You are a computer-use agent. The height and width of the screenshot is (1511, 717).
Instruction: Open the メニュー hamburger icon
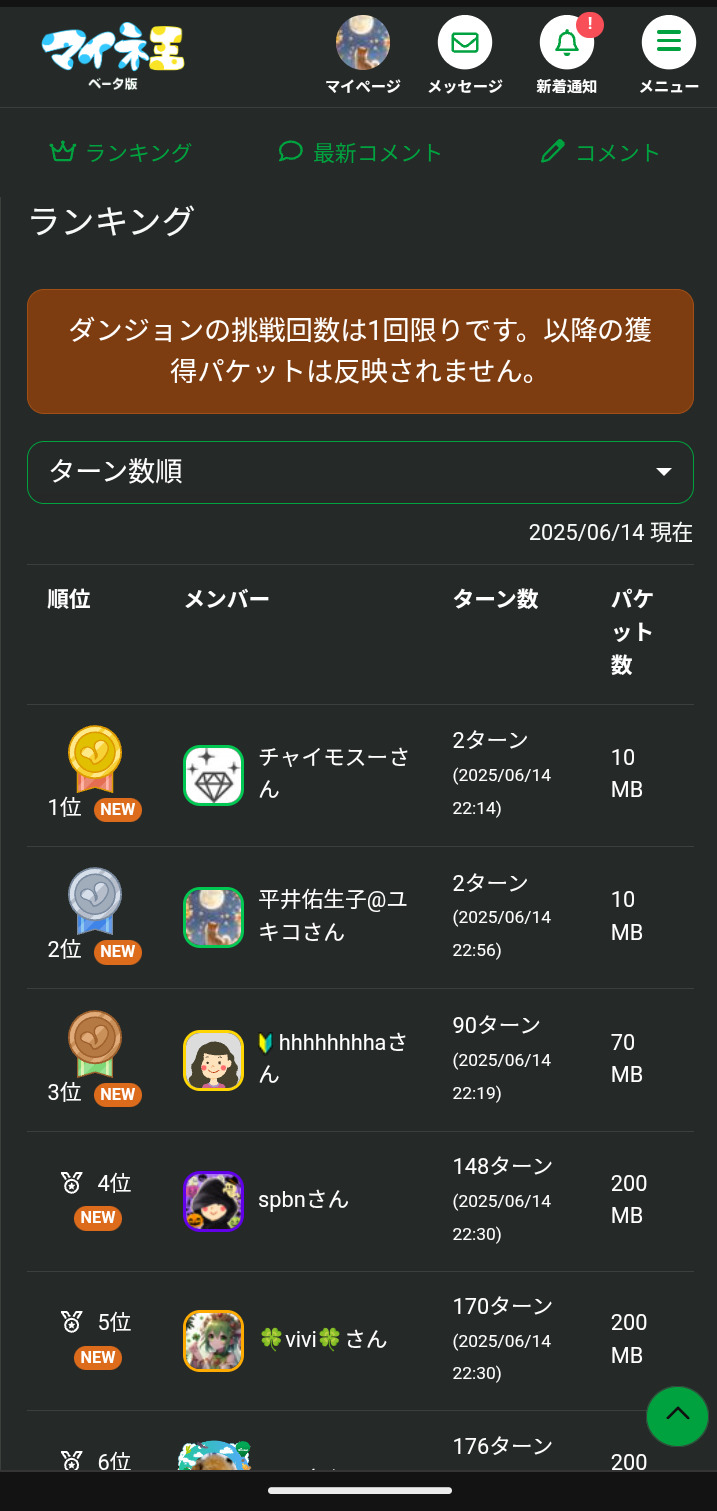tap(669, 43)
